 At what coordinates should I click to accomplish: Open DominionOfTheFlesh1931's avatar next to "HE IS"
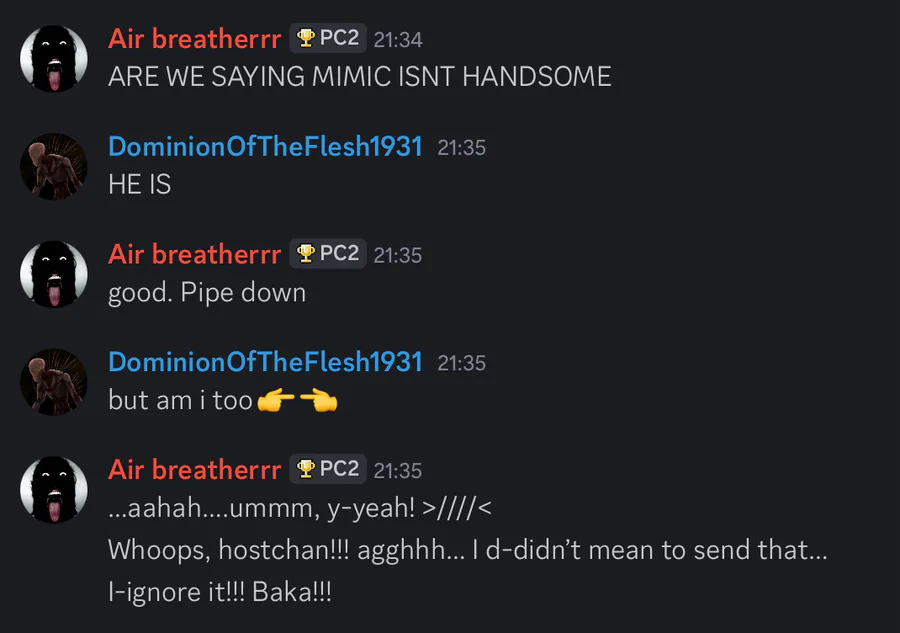coord(54,167)
